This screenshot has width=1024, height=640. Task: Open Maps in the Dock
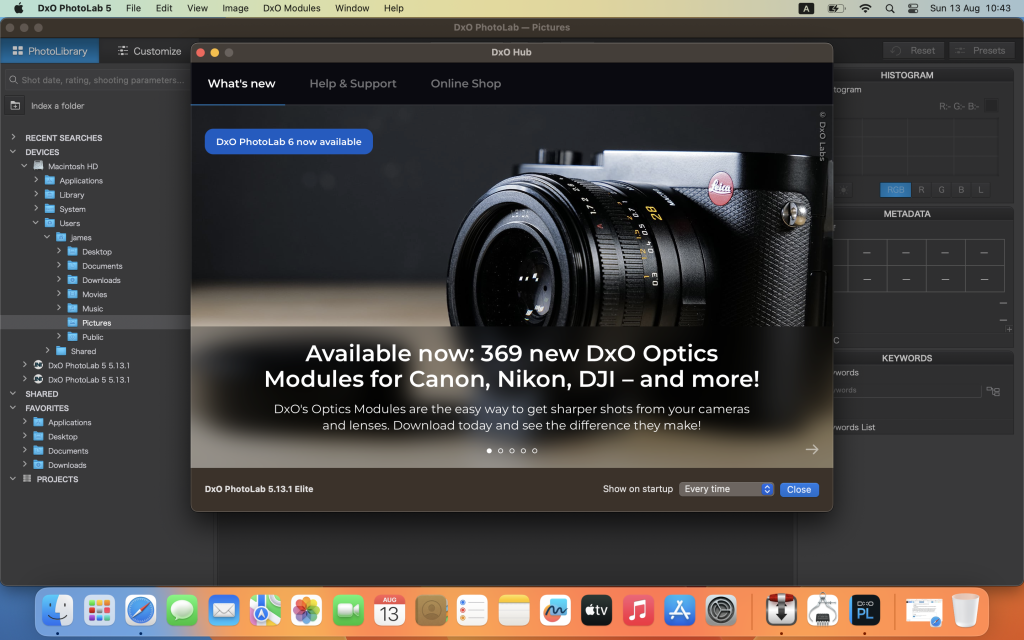coord(265,611)
